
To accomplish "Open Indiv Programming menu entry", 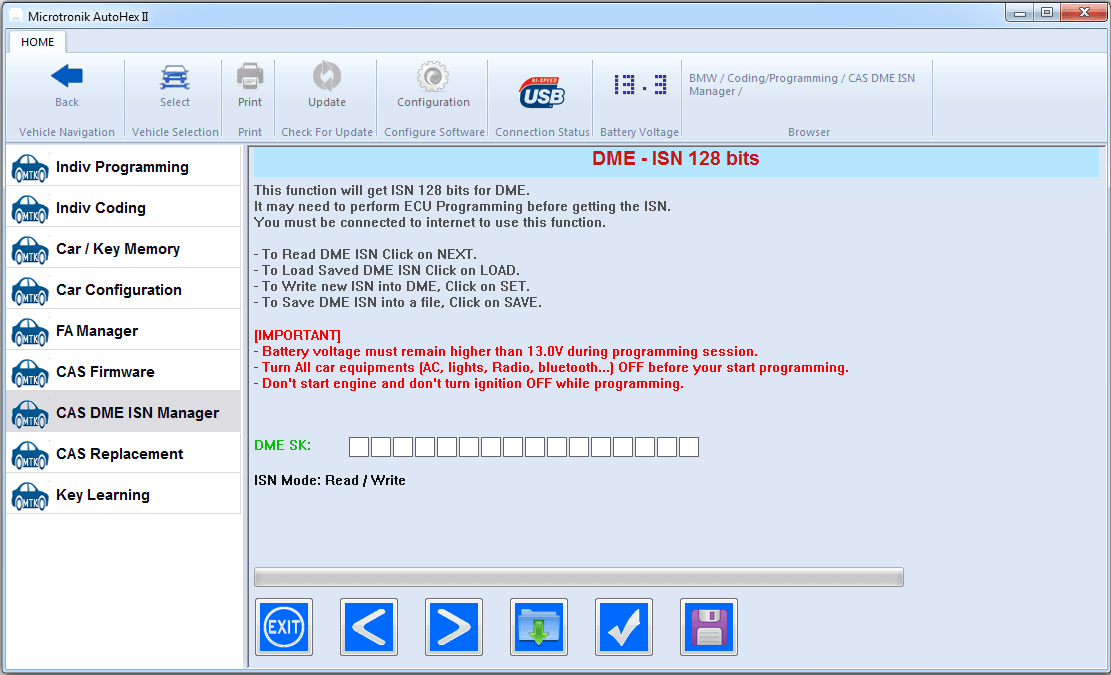I will 123,166.
